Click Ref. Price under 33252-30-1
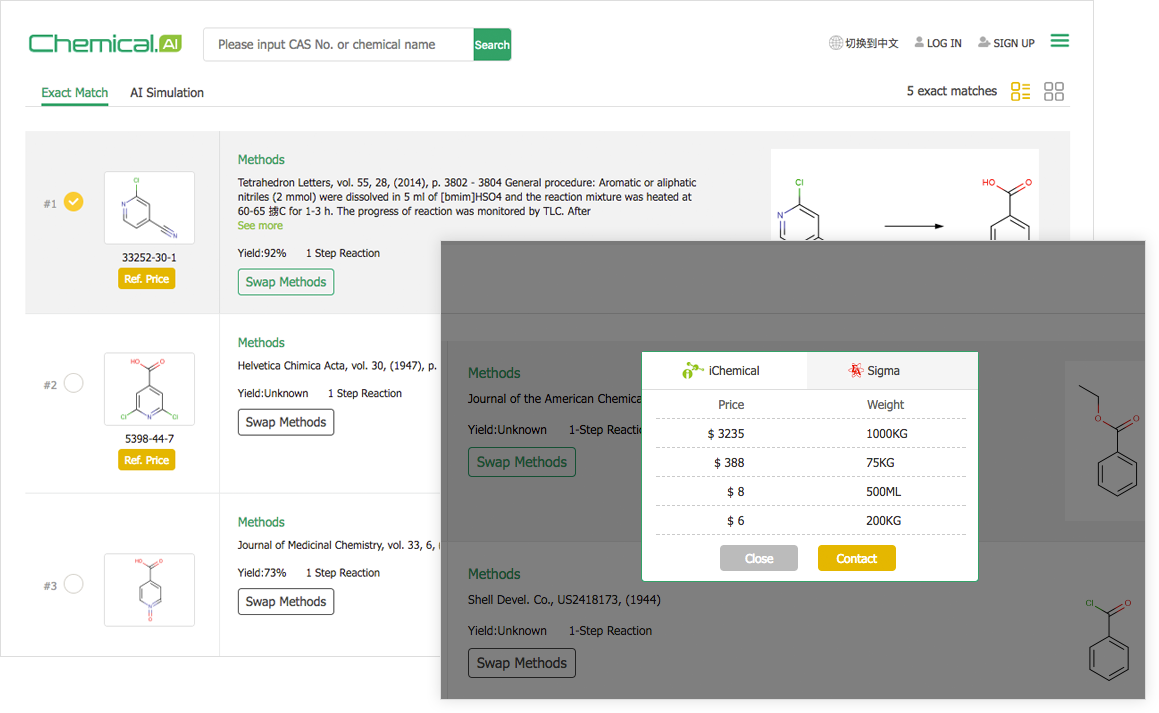This screenshot has height=713, width=1159. pyautogui.click(x=146, y=279)
